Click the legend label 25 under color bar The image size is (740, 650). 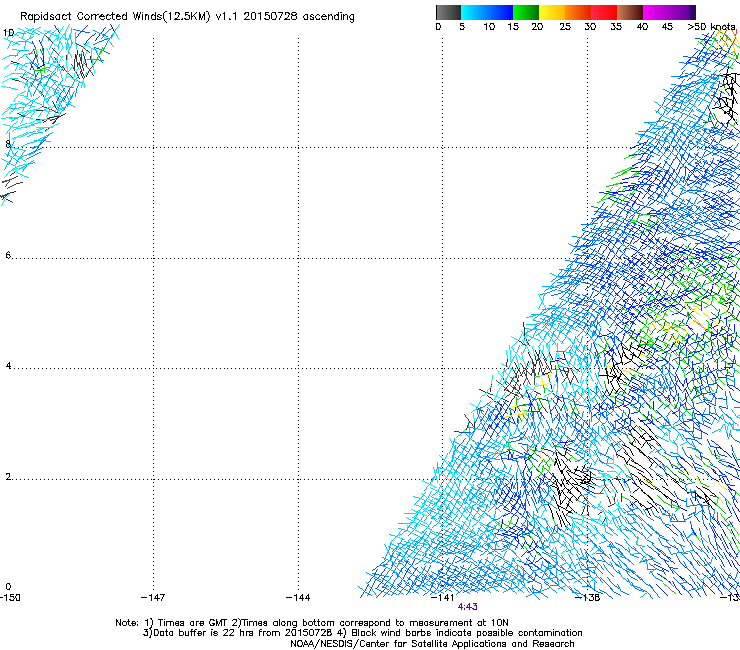565,27
